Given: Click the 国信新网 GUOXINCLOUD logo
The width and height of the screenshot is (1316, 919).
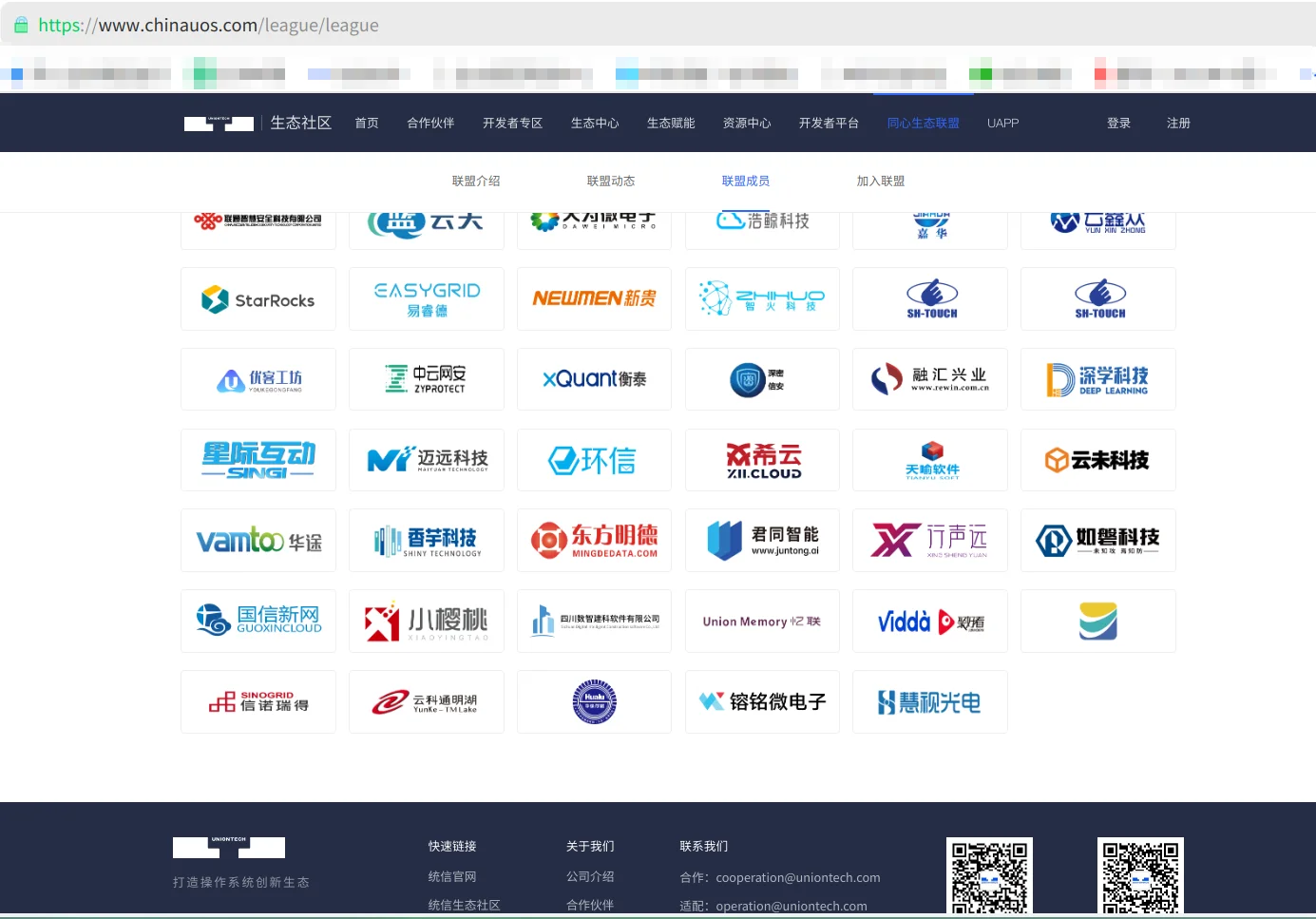Looking at the screenshot, I should pos(258,621).
